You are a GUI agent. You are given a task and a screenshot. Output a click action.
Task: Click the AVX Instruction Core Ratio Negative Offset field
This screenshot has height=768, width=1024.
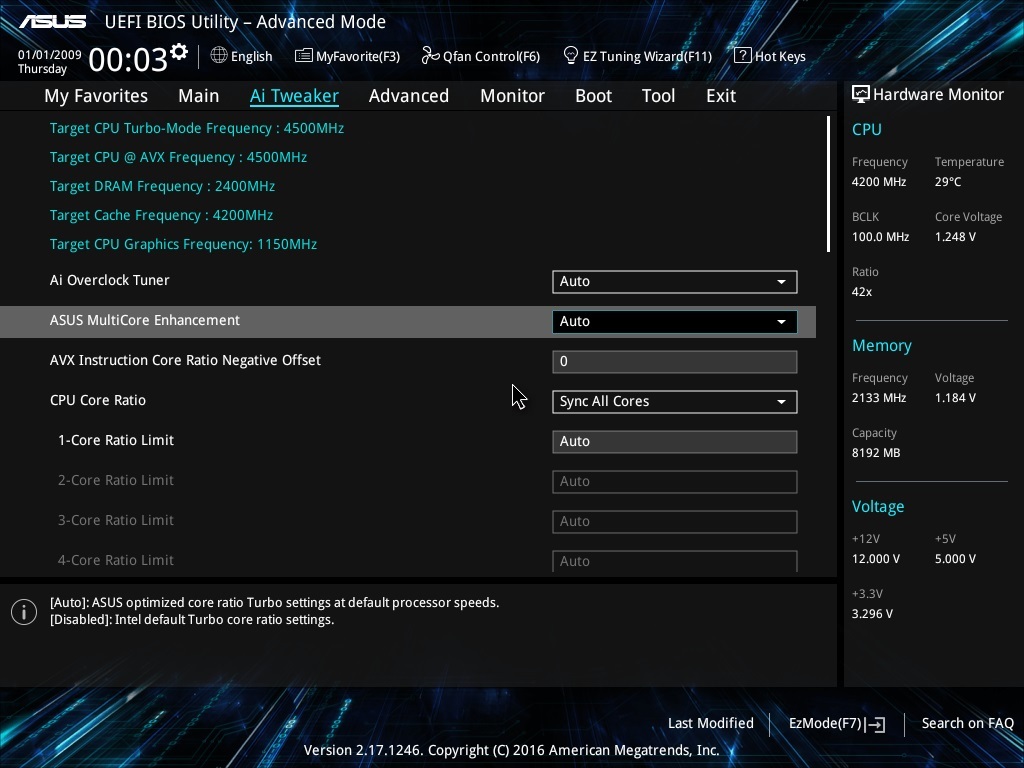pos(674,362)
